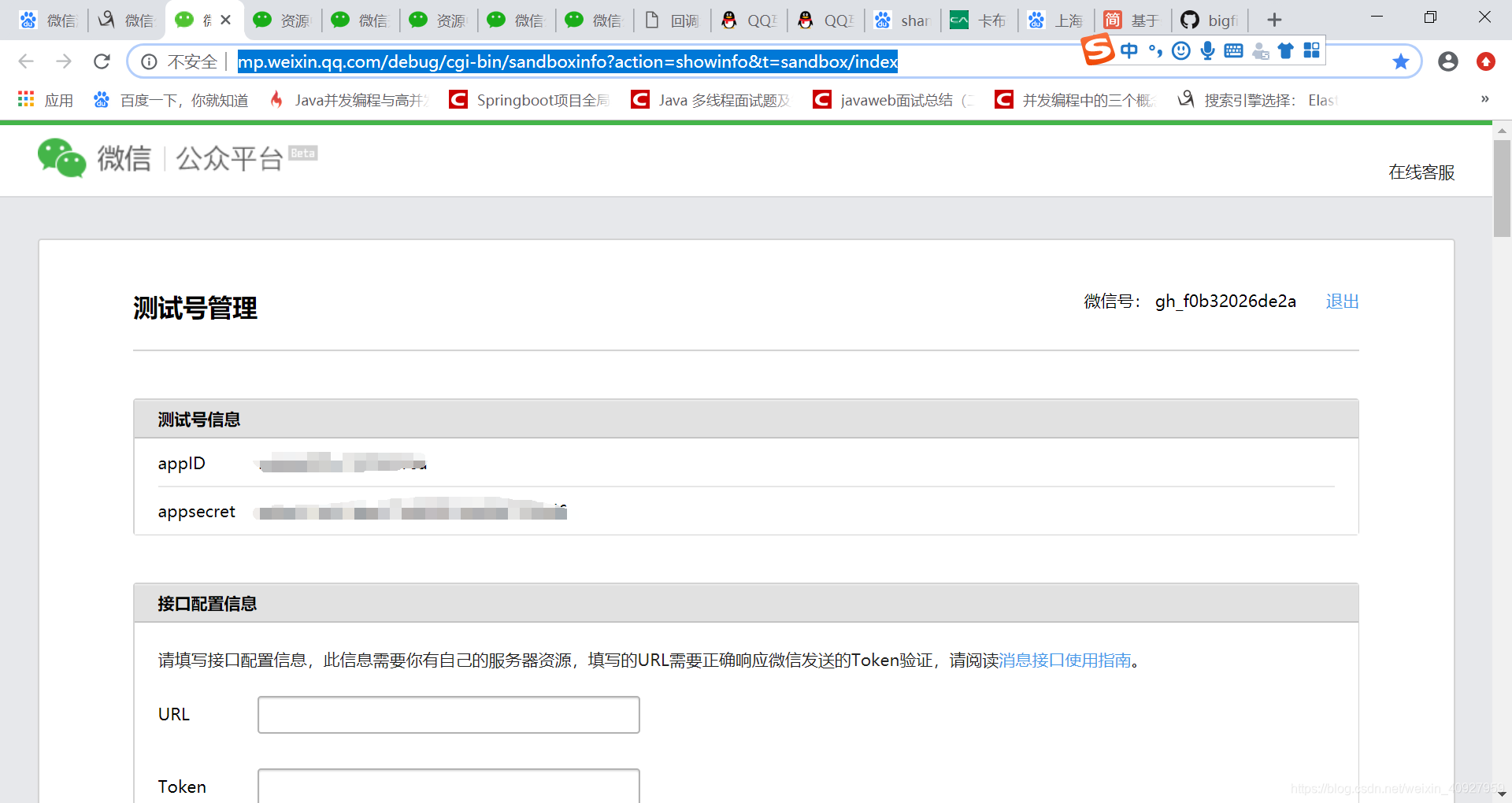The image size is (1512, 803).
Task: Click the bookmark star icon
Action: 1400,61
